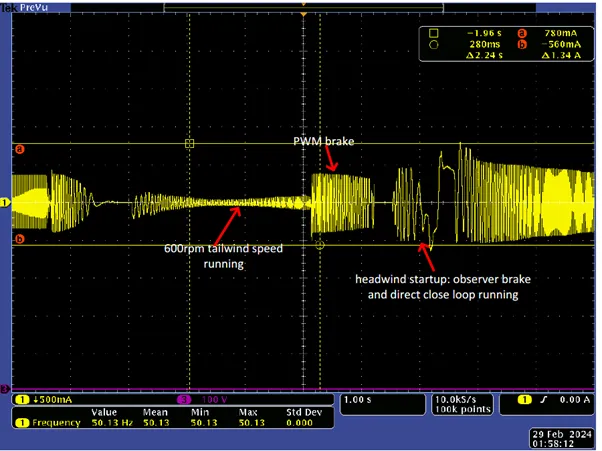Click the '600rpm tailwind speed running' annotation
The image size is (602, 451).
point(223,256)
